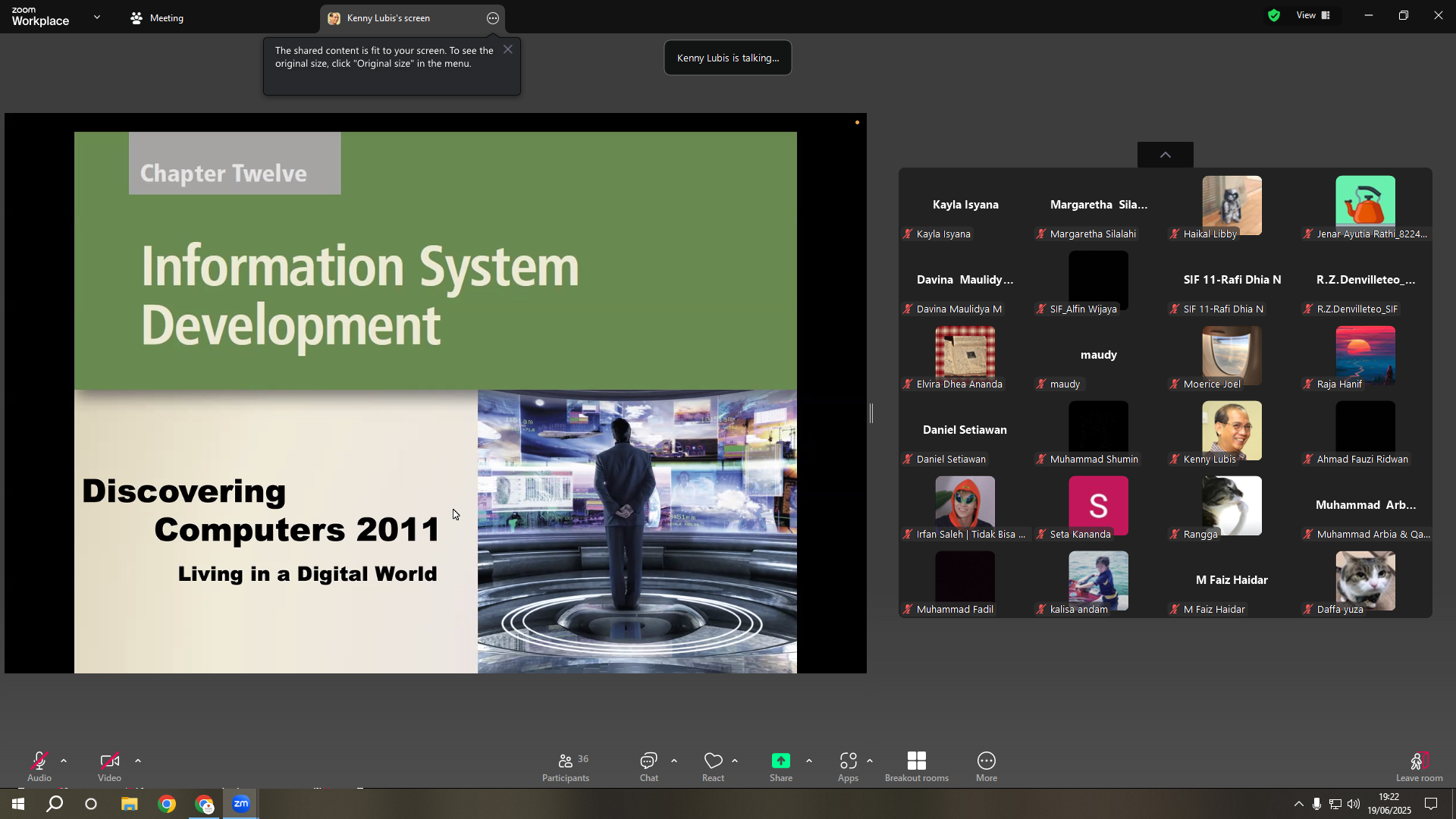Click Seta Kananda's pink S avatar
The width and height of the screenshot is (1456, 819).
(1098, 506)
